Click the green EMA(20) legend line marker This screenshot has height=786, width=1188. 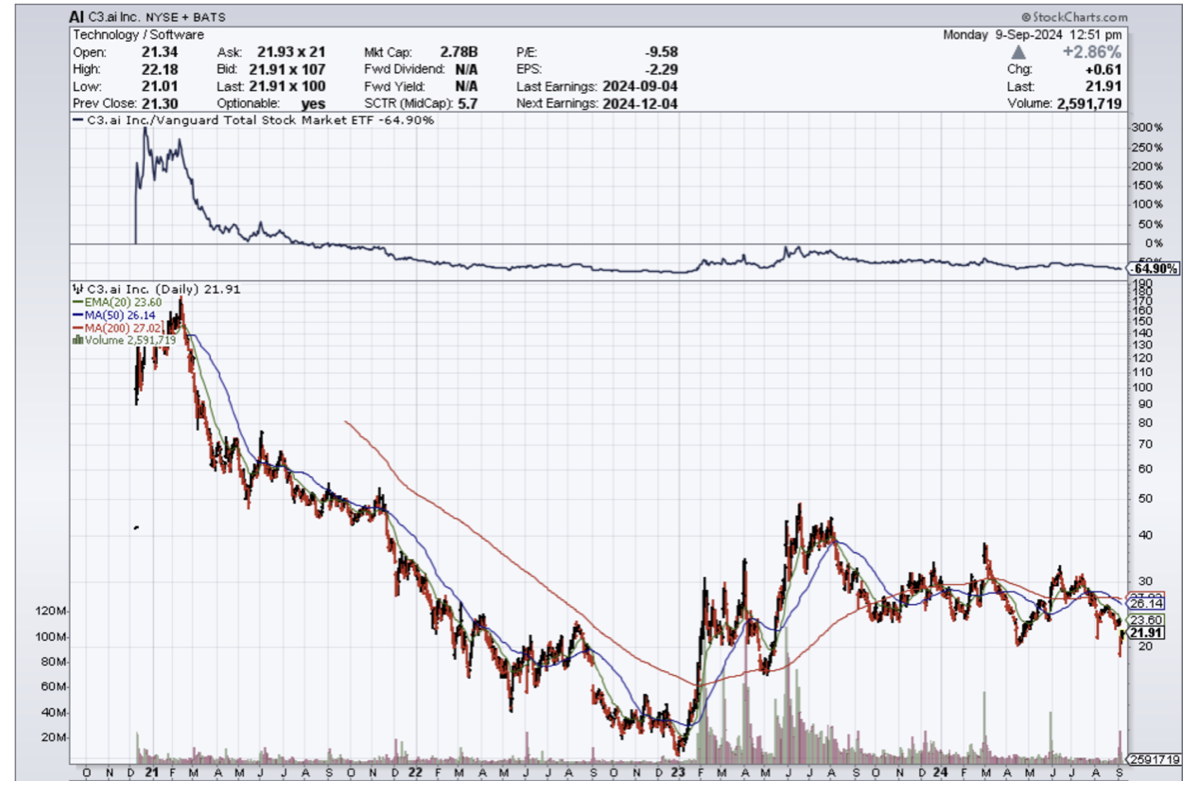coord(78,302)
